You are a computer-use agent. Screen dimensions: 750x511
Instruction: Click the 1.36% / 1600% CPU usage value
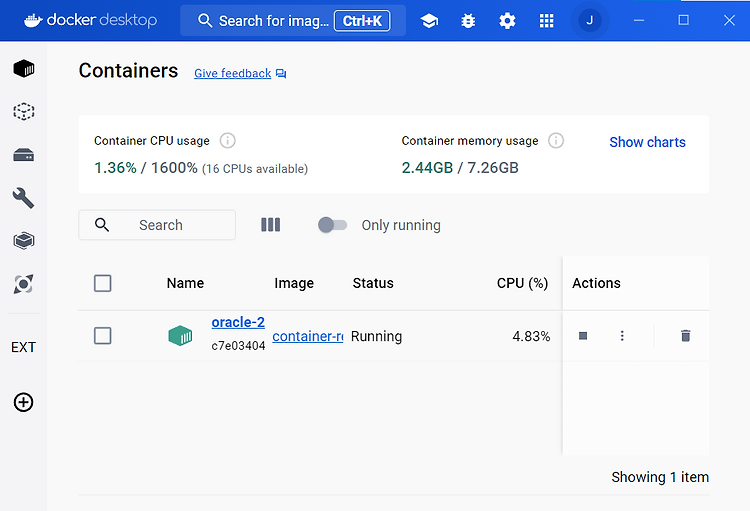coord(146,168)
